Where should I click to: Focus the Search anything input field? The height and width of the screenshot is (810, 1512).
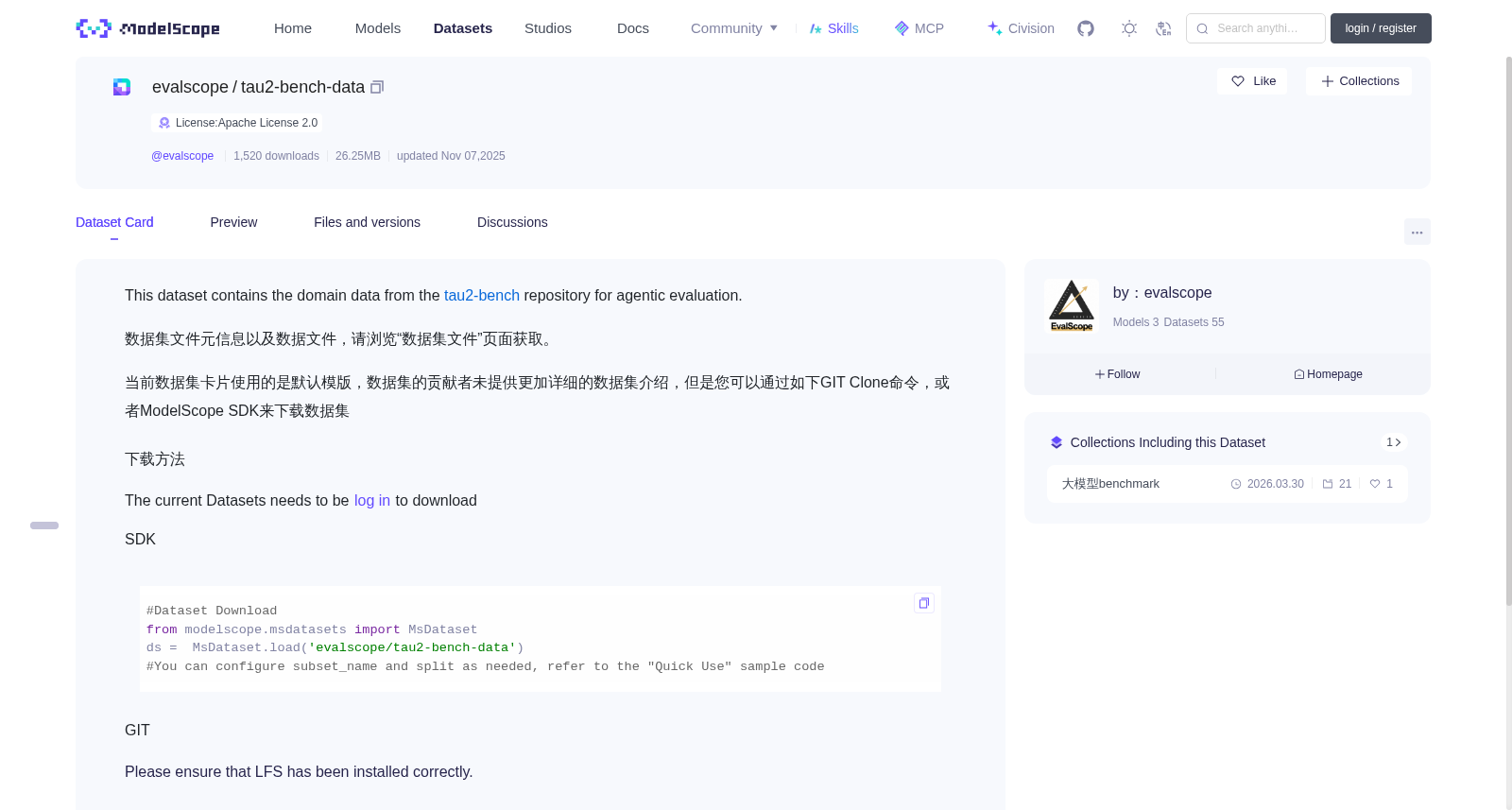1256,28
